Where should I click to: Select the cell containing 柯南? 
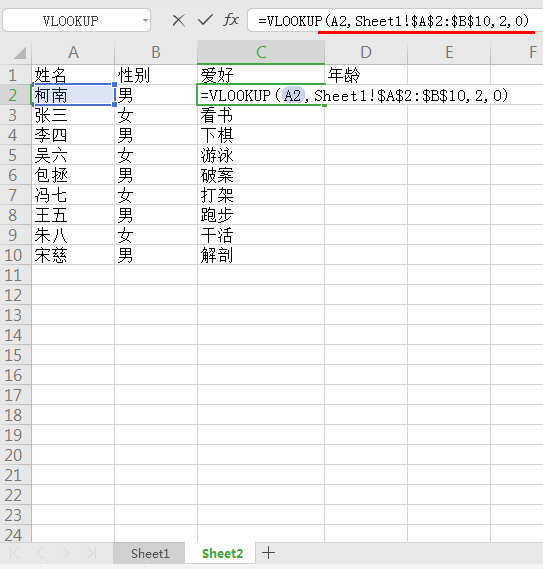(x=73, y=95)
